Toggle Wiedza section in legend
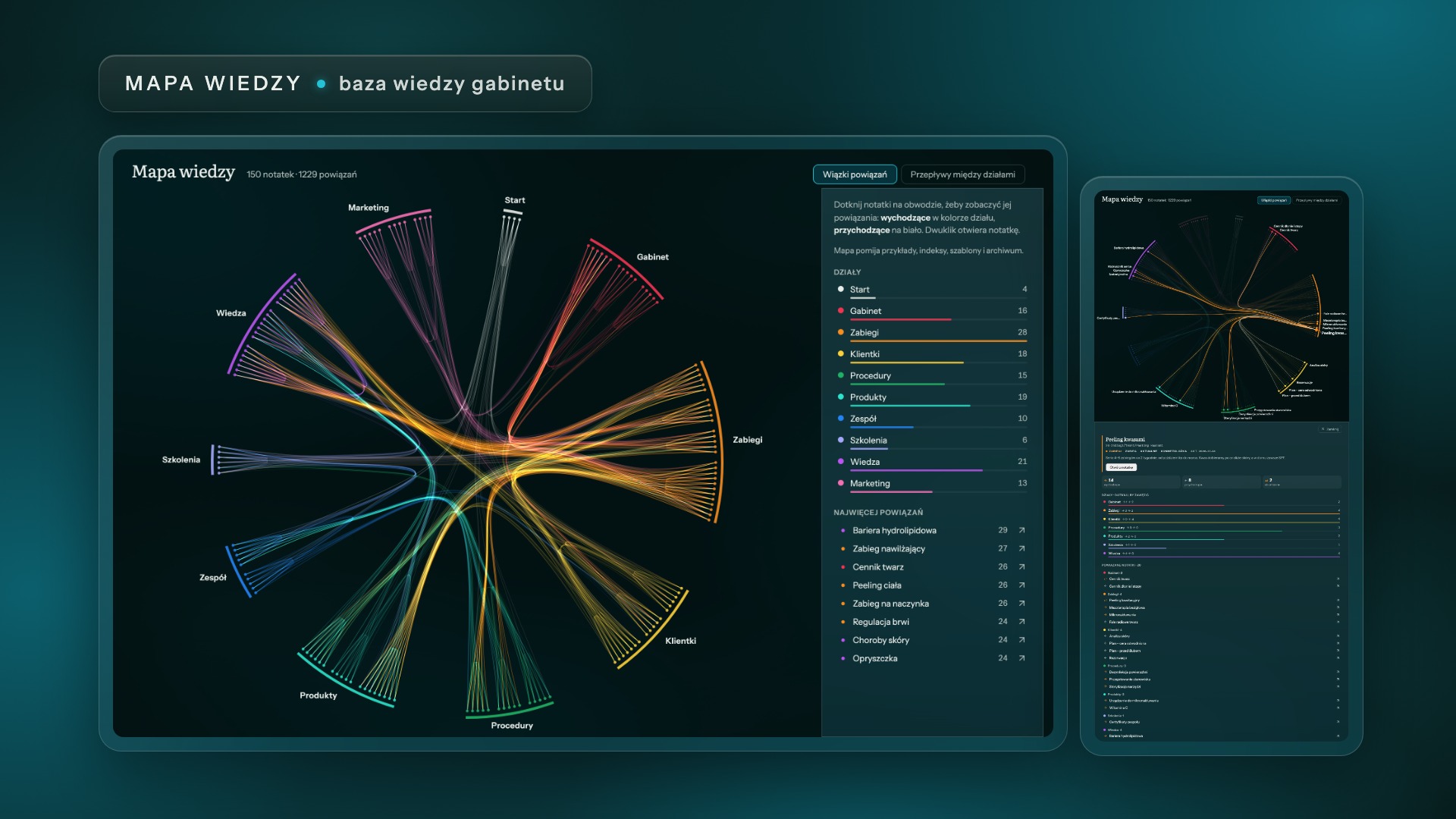The width and height of the screenshot is (1456, 819). (x=932, y=462)
